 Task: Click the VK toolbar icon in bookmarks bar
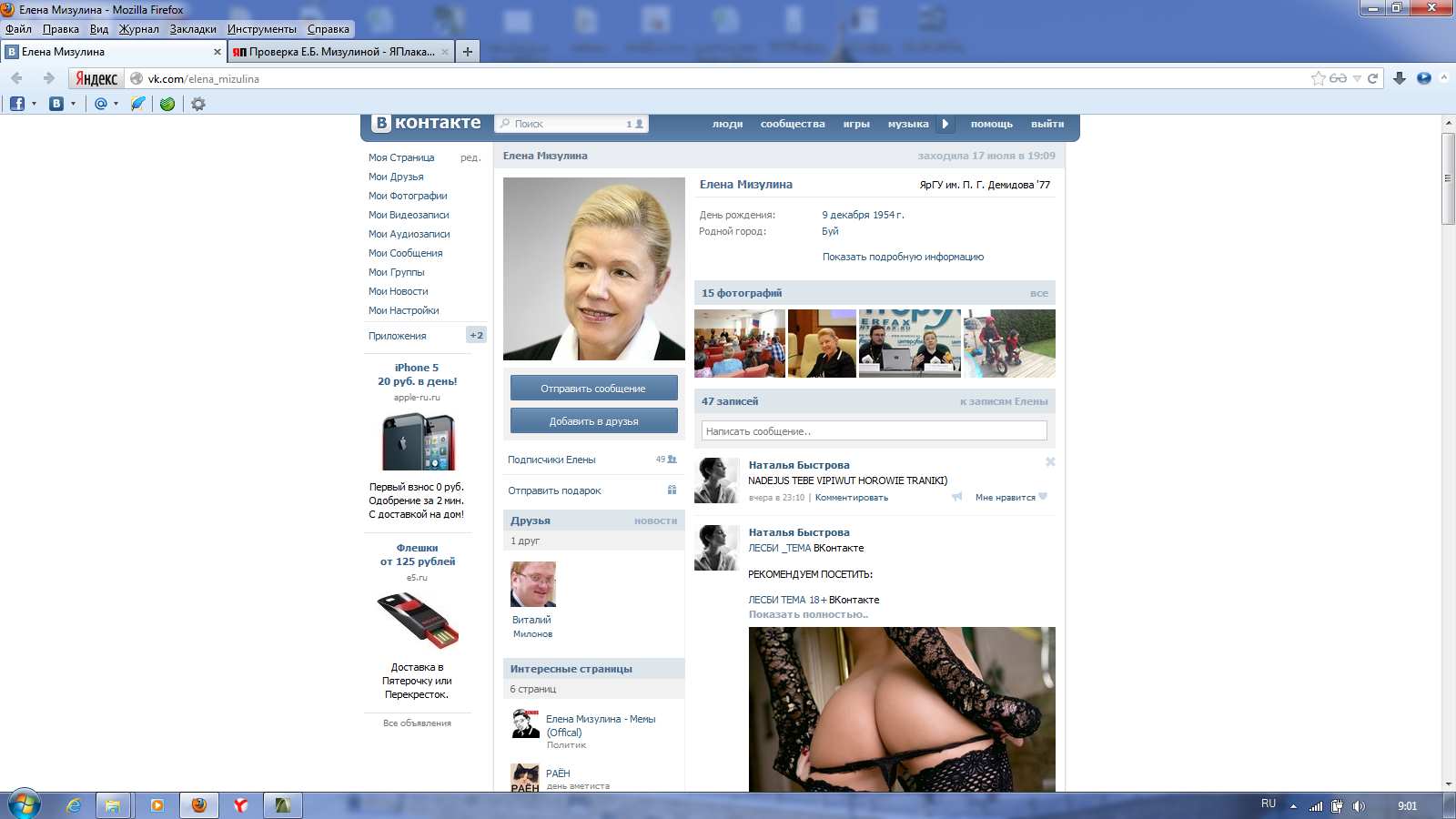point(56,104)
